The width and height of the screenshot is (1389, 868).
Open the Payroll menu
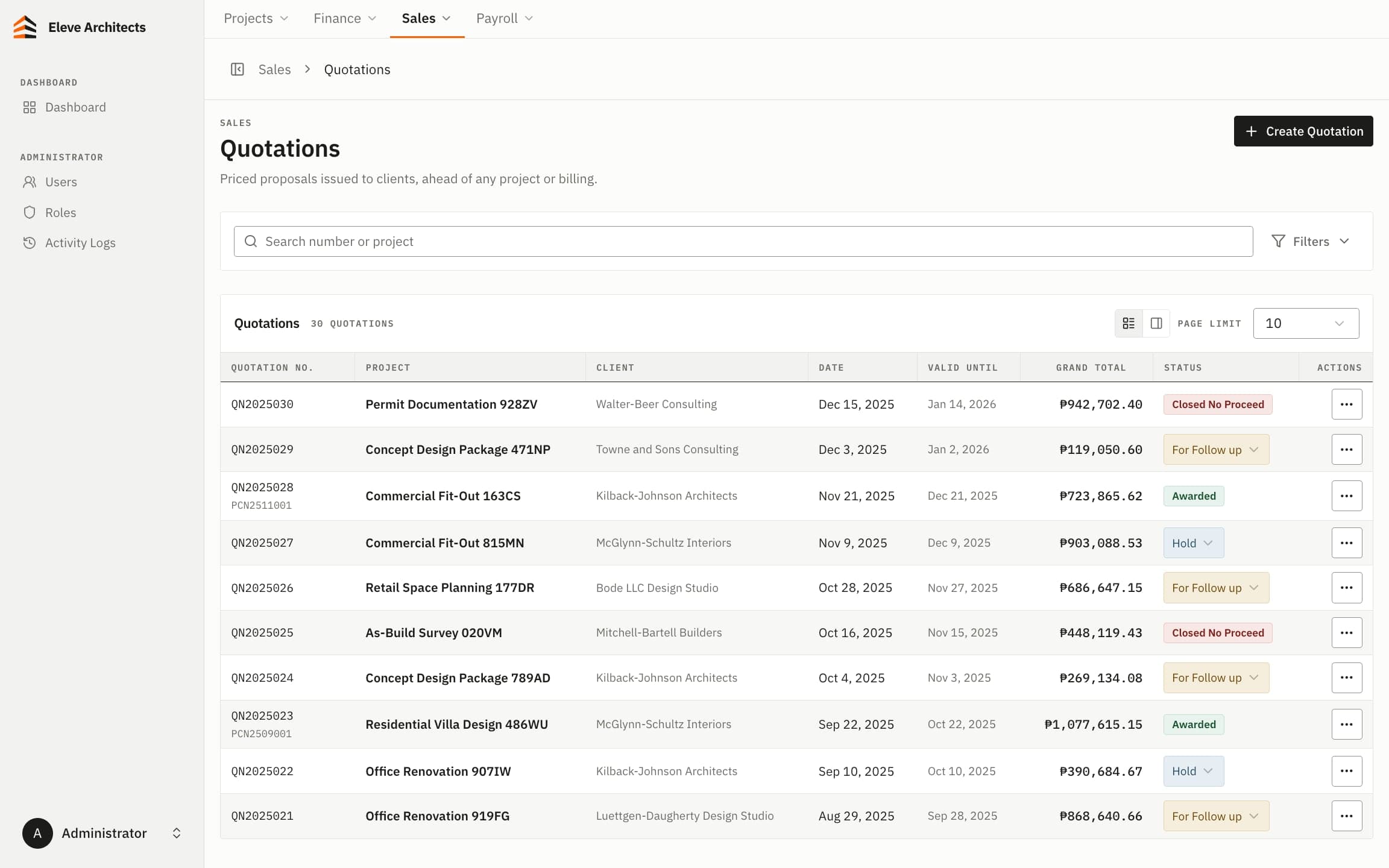(x=504, y=18)
